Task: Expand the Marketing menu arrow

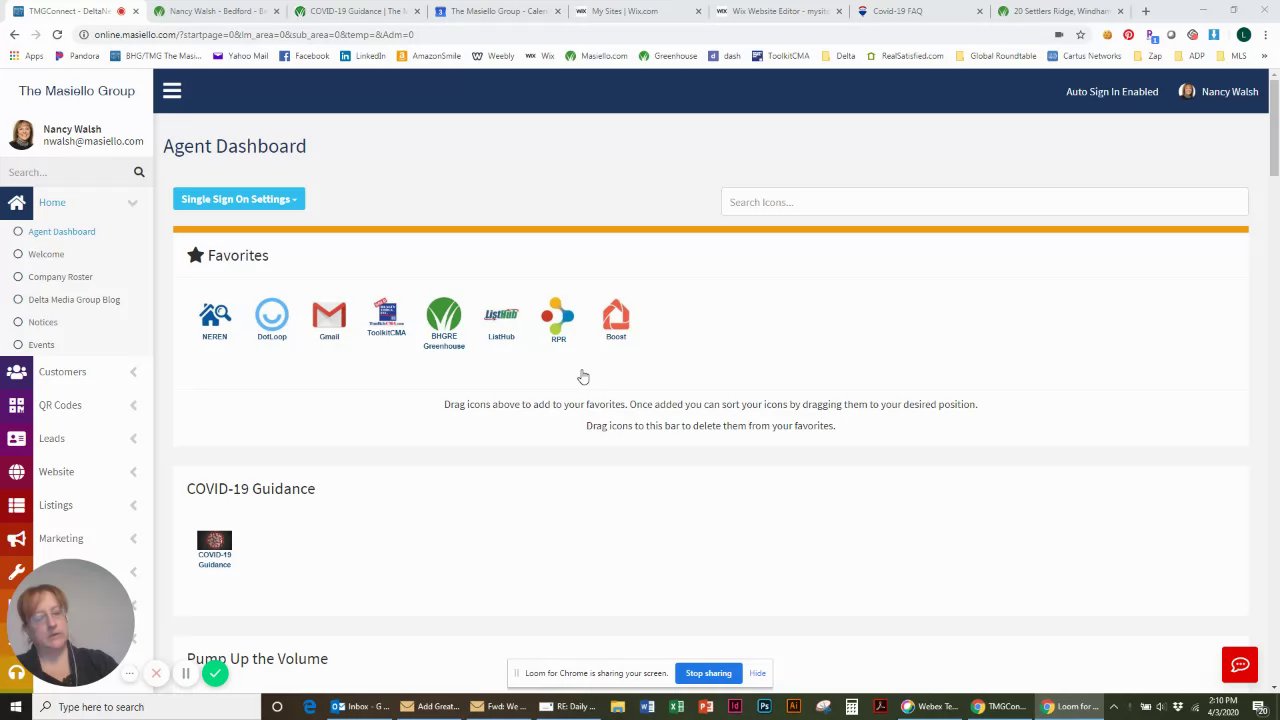Action: [133, 539]
